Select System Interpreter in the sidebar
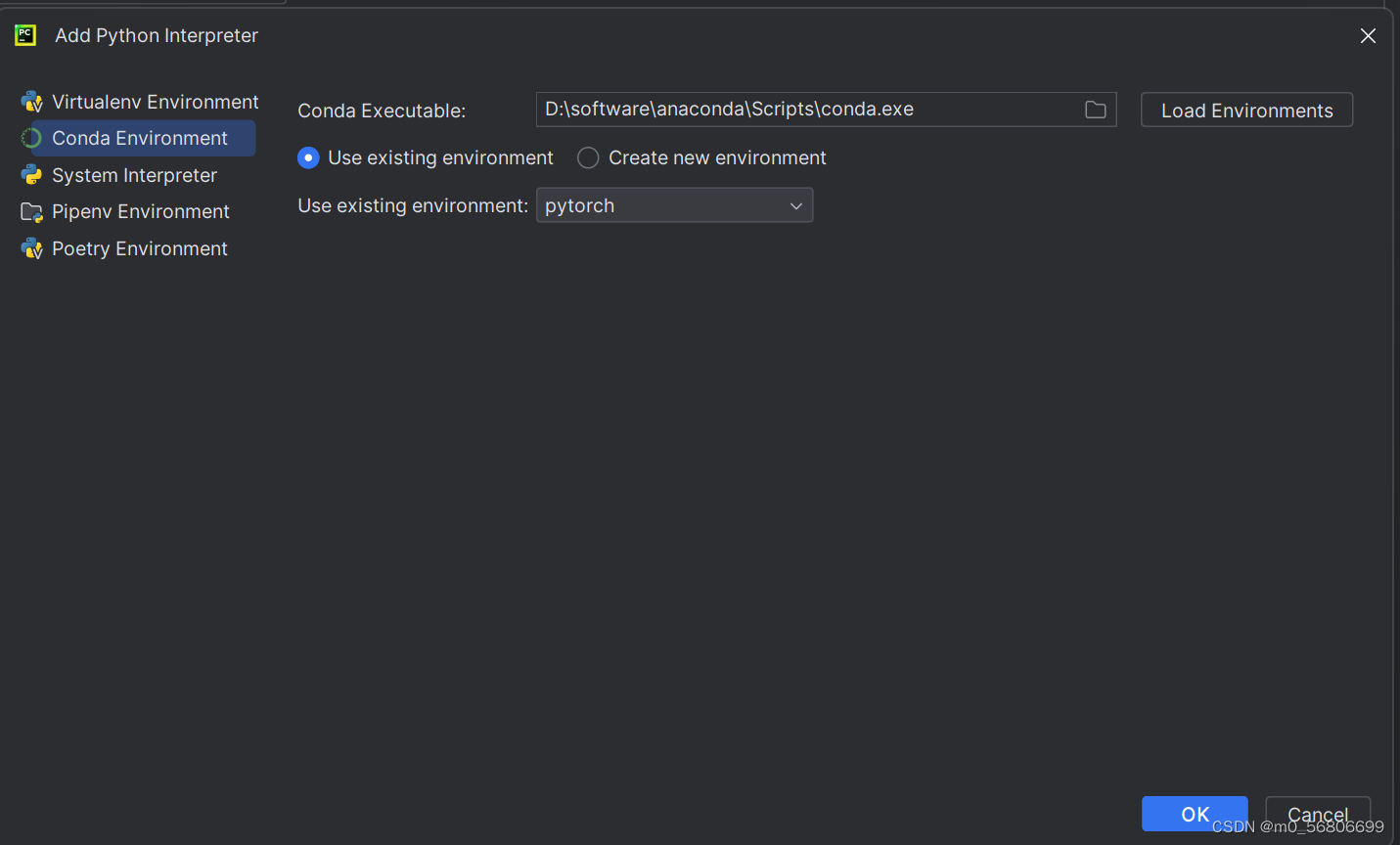Screen dimensions: 1400x845 click(137, 175)
